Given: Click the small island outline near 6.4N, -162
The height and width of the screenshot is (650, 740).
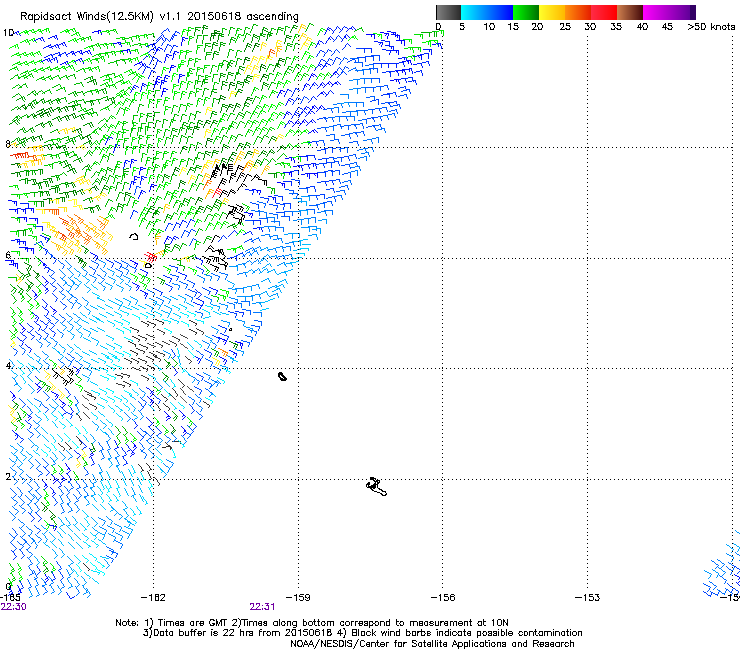Looking at the screenshot, I should 134,236.
